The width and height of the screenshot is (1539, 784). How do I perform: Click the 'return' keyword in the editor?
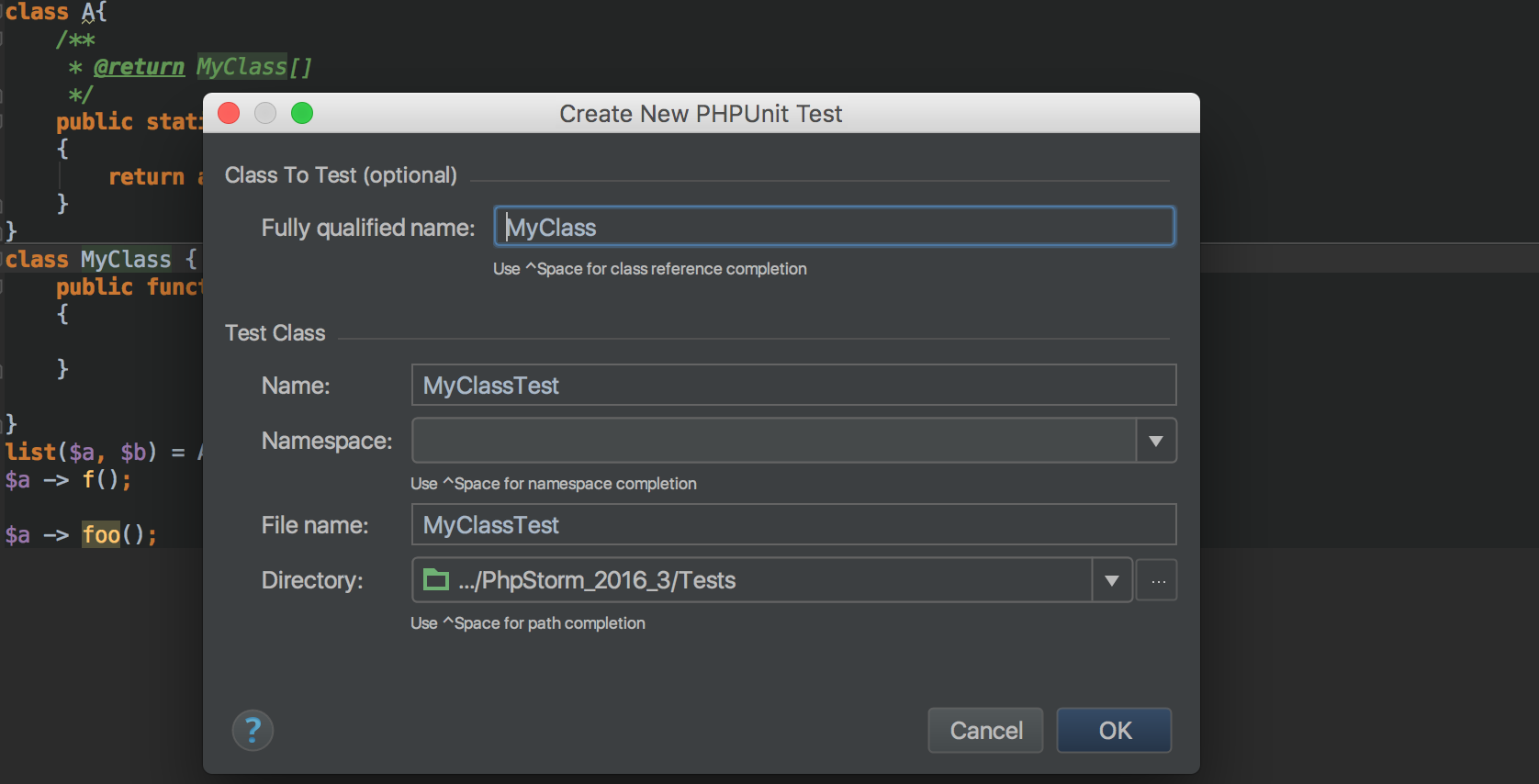pos(146,177)
